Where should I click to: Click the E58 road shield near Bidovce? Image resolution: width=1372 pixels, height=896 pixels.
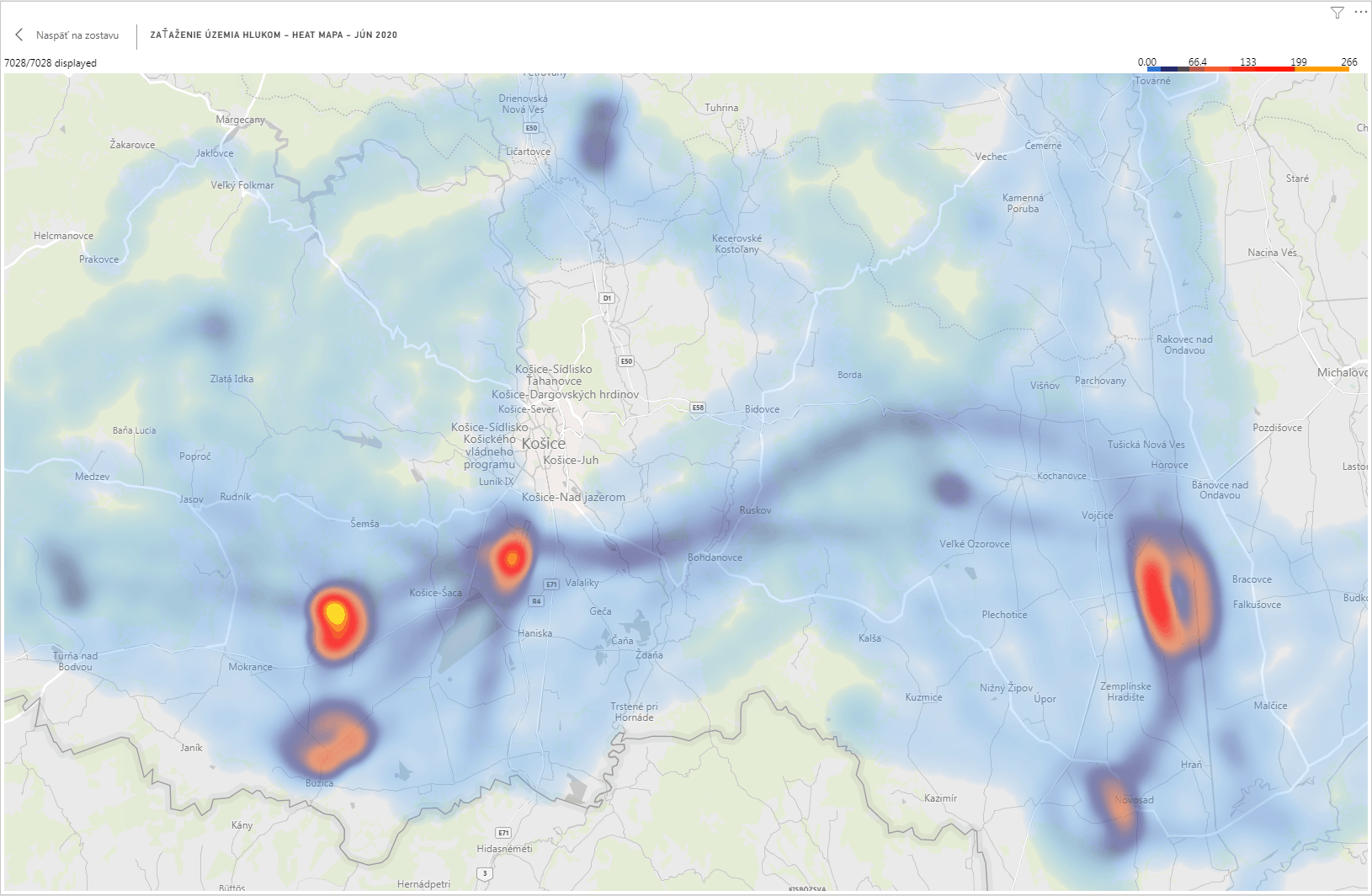click(x=697, y=408)
